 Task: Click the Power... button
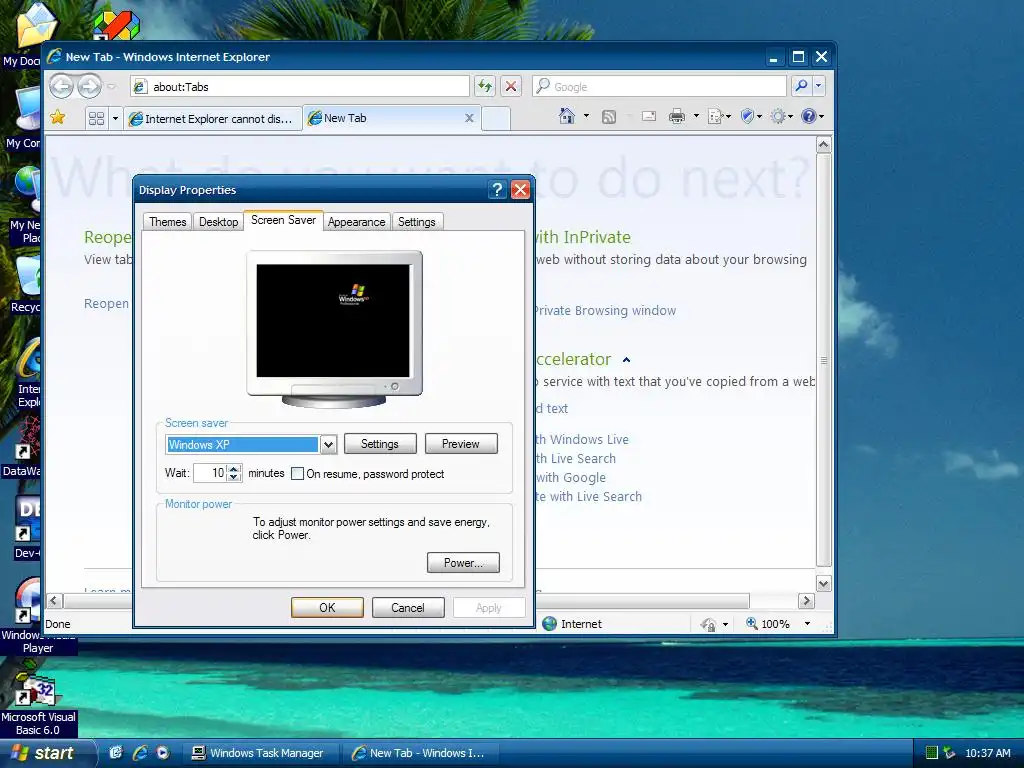(463, 563)
